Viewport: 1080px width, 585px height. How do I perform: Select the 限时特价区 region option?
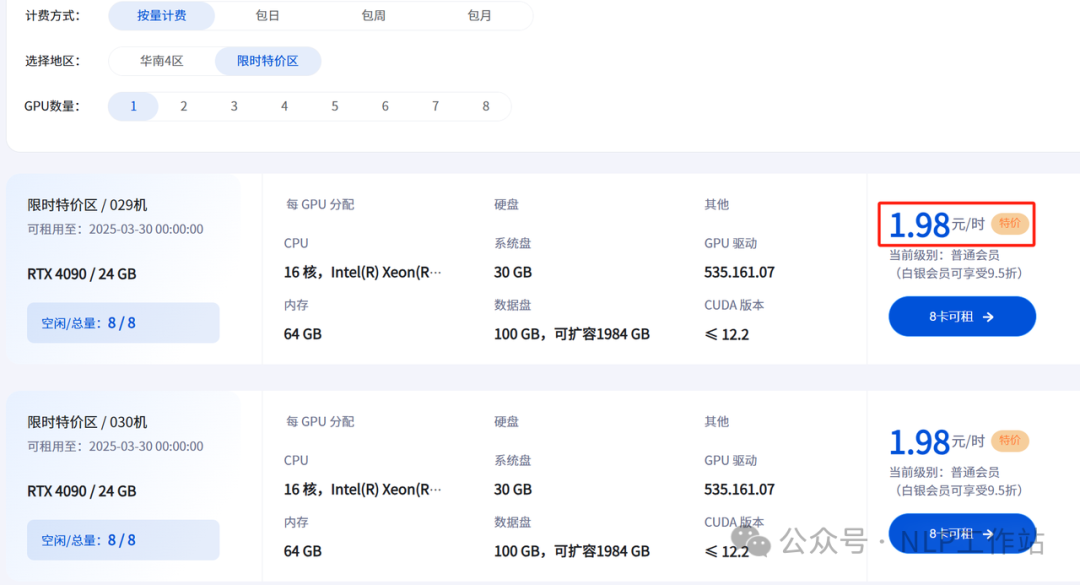tap(267, 61)
